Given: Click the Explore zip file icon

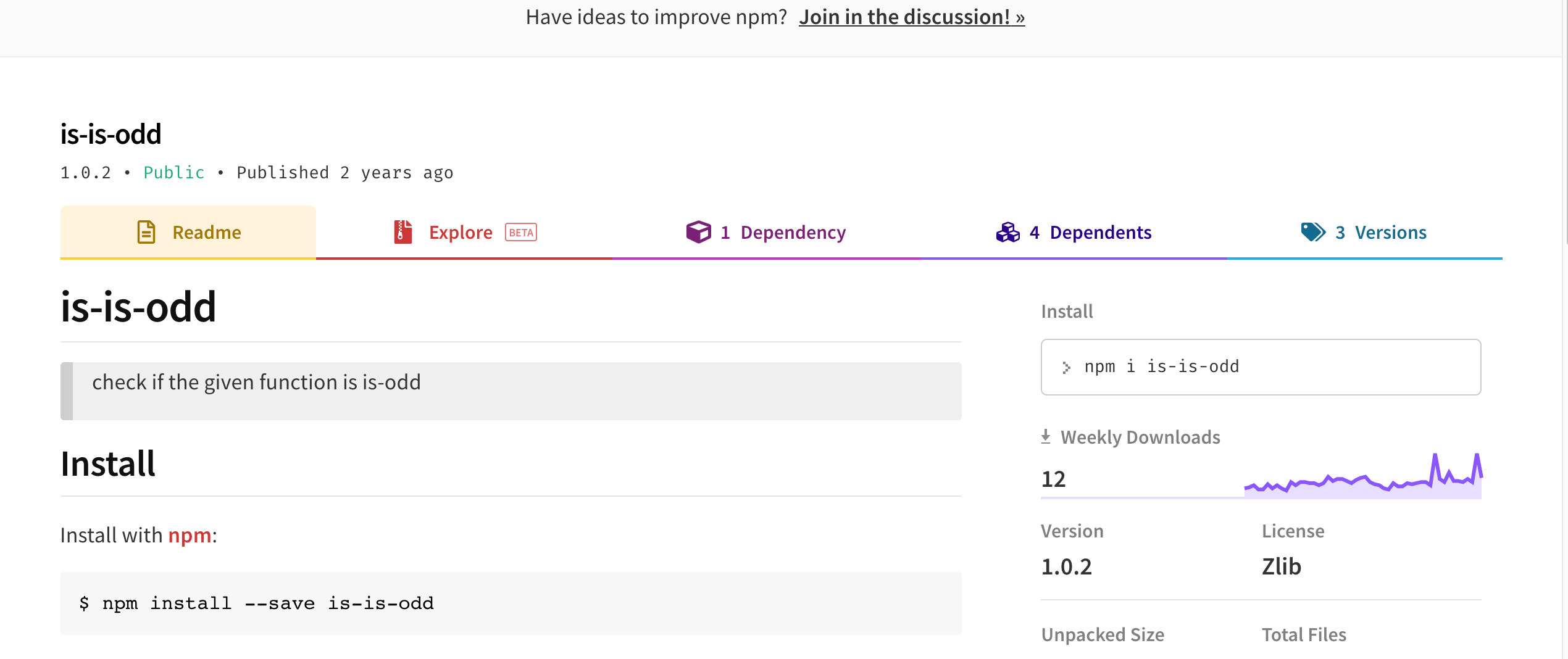Looking at the screenshot, I should click(x=403, y=232).
